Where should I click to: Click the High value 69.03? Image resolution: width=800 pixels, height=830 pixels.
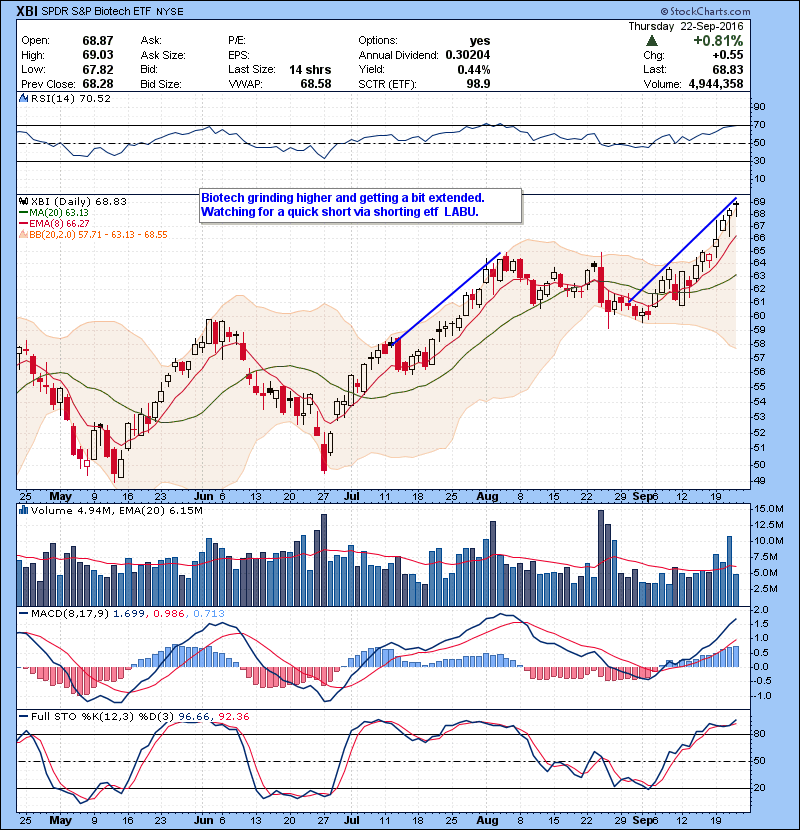[x=98, y=55]
